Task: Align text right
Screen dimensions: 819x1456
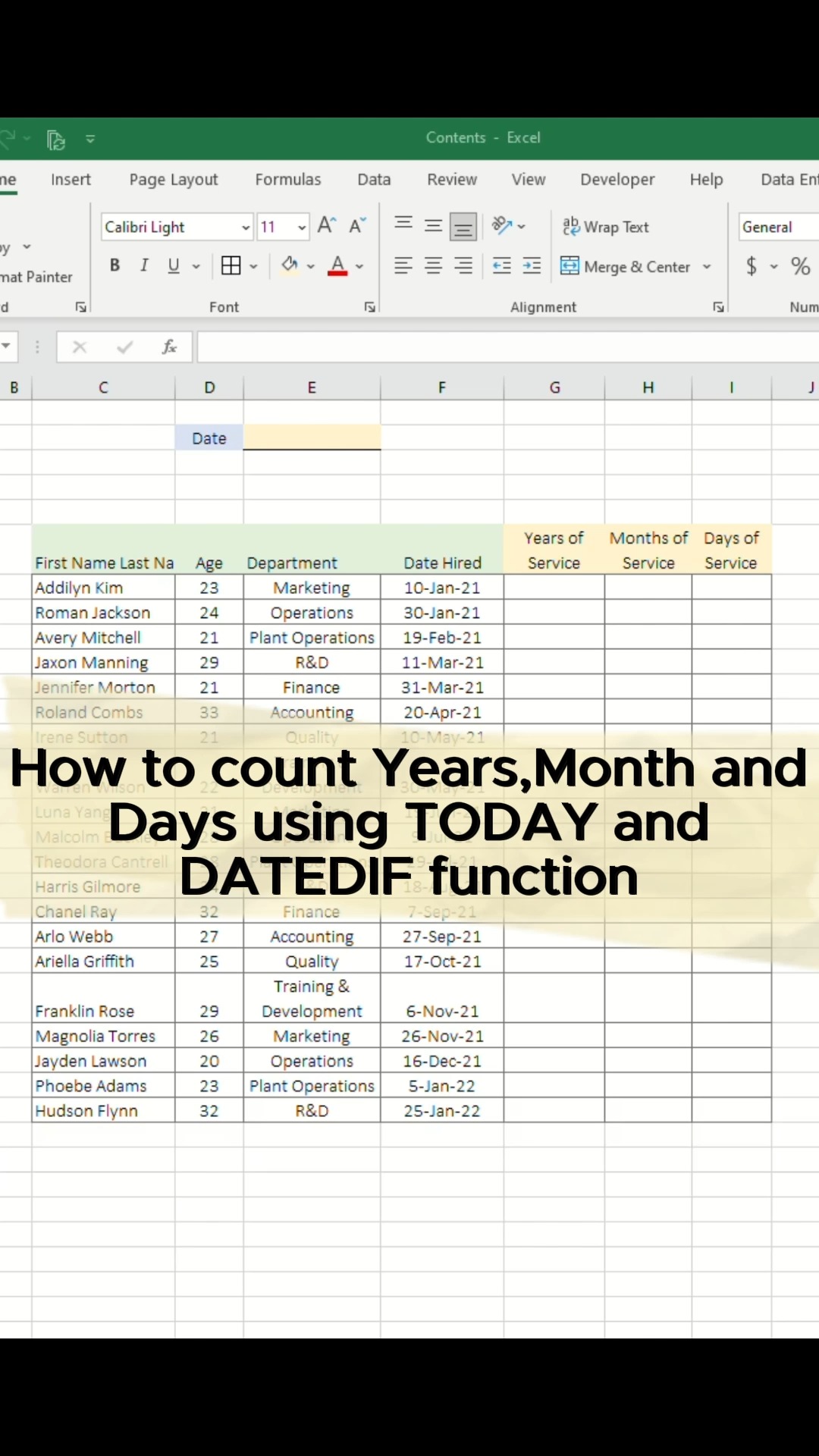Action: (x=463, y=265)
